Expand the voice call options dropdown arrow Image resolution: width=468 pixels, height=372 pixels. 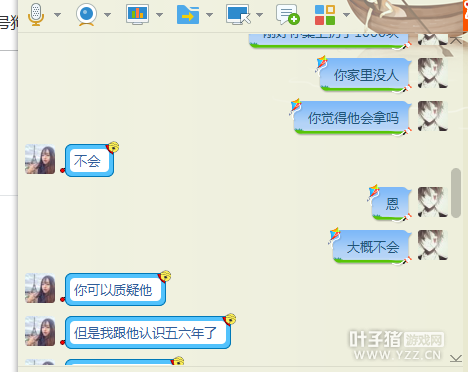coord(58,15)
